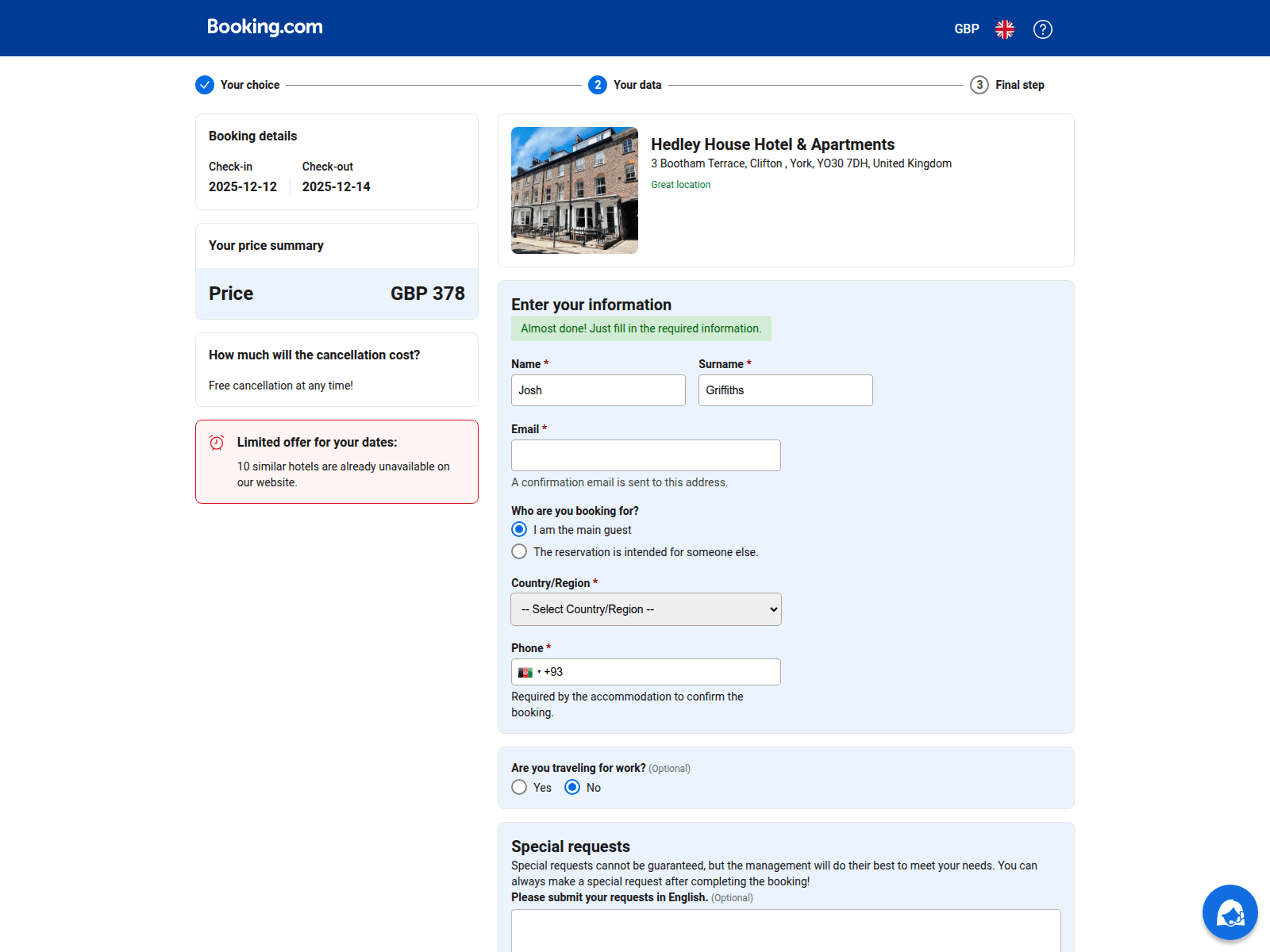Click 'Limited offer for your dates:' heading
The height and width of the screenshot is (952, 1270).
317,443
